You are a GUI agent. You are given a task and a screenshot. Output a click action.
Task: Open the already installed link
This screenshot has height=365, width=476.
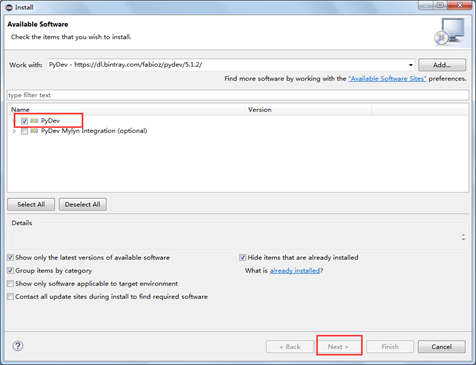295,271
